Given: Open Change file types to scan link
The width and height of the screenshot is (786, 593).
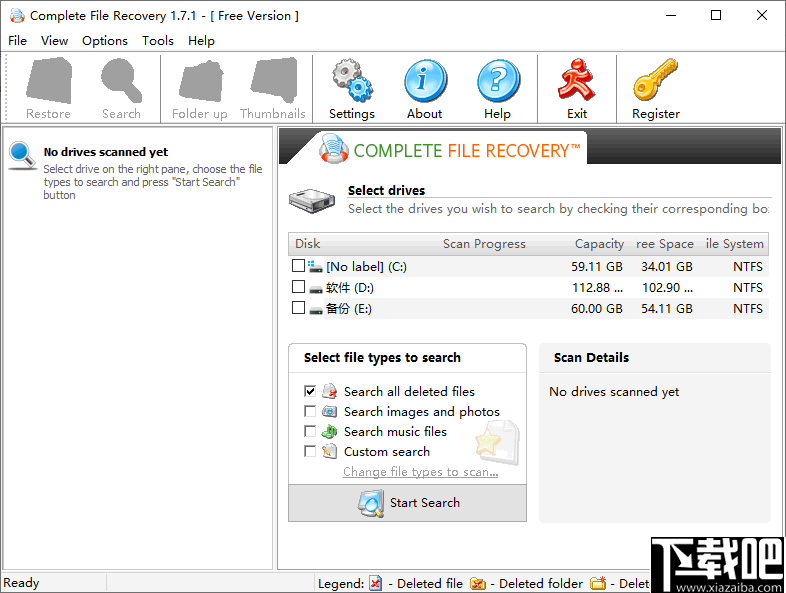Looking at the screenshot, I should [421, 472].
